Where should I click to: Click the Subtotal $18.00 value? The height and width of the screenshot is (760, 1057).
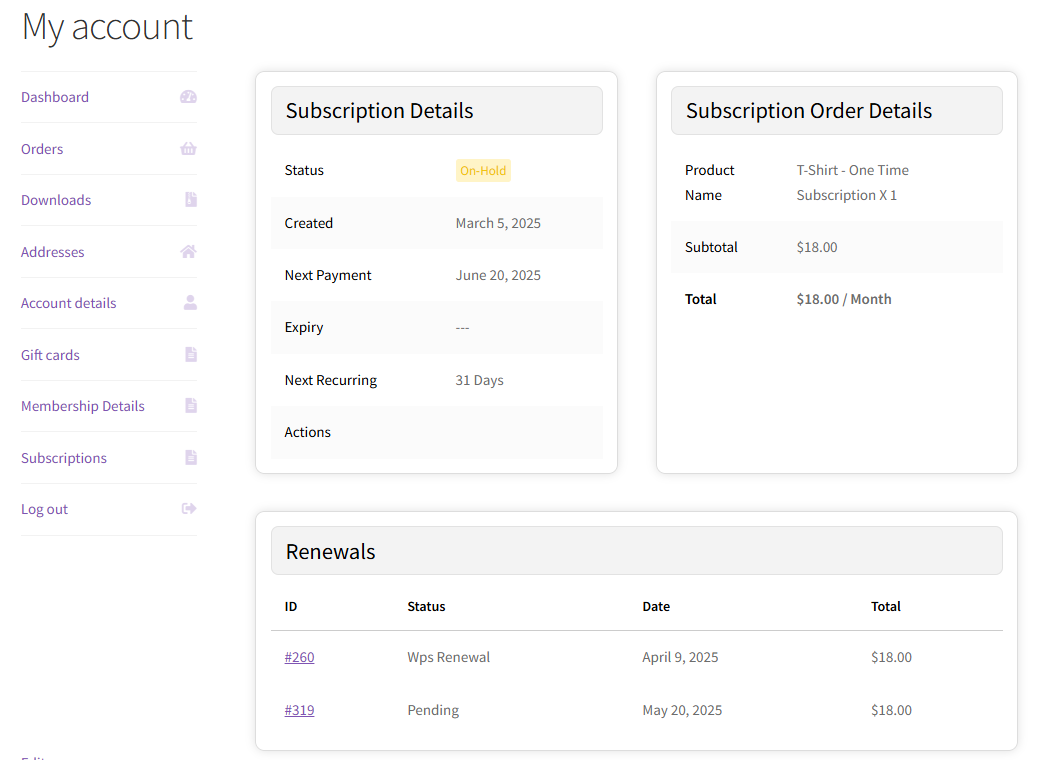coord(817,247)
